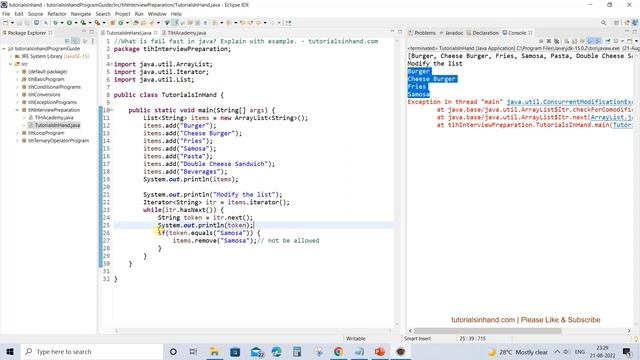
Task: Select the TutorialsInHand.java editor tab
Action: (x=129, y=33)
